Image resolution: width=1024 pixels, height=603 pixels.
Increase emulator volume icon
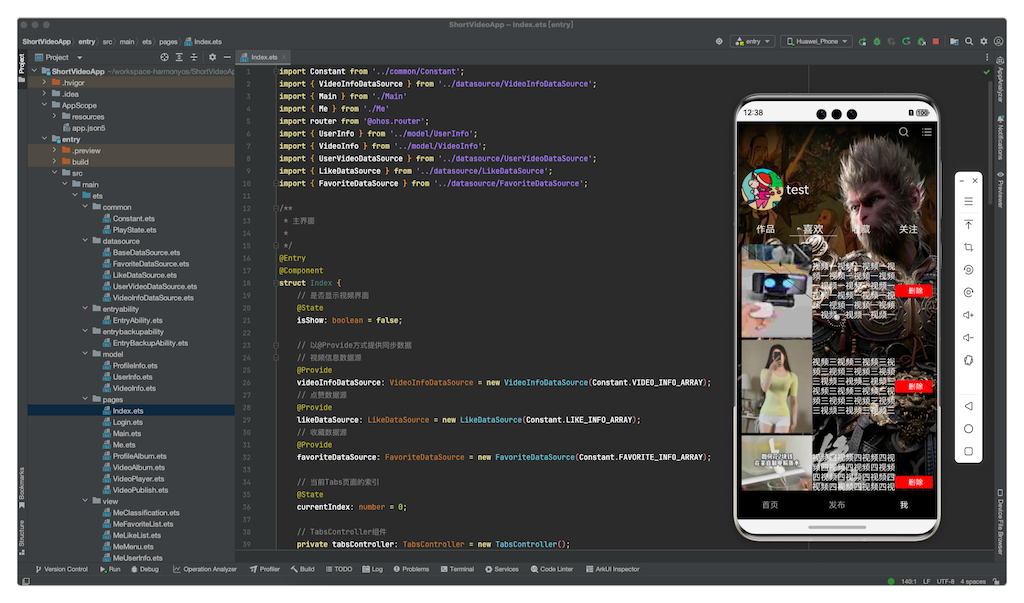point(968,315)
